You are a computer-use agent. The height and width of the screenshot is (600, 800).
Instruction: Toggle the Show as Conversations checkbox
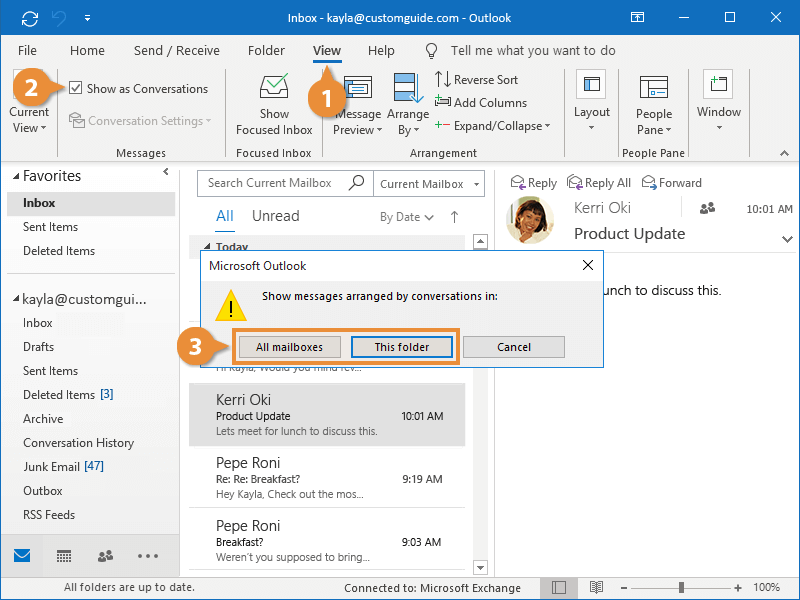click(x=76, y=89)
